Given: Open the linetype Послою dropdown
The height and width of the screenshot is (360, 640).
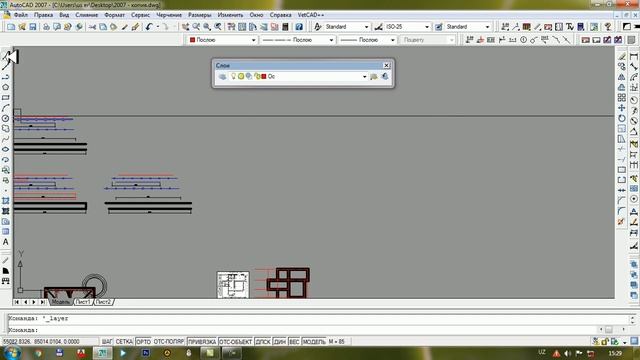Looking at the screenshot, I should pos(331,40).
